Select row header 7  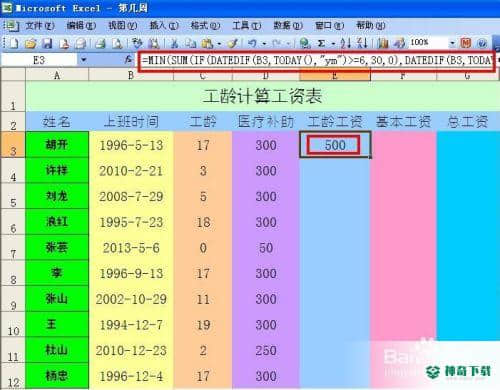pos(13,248)
